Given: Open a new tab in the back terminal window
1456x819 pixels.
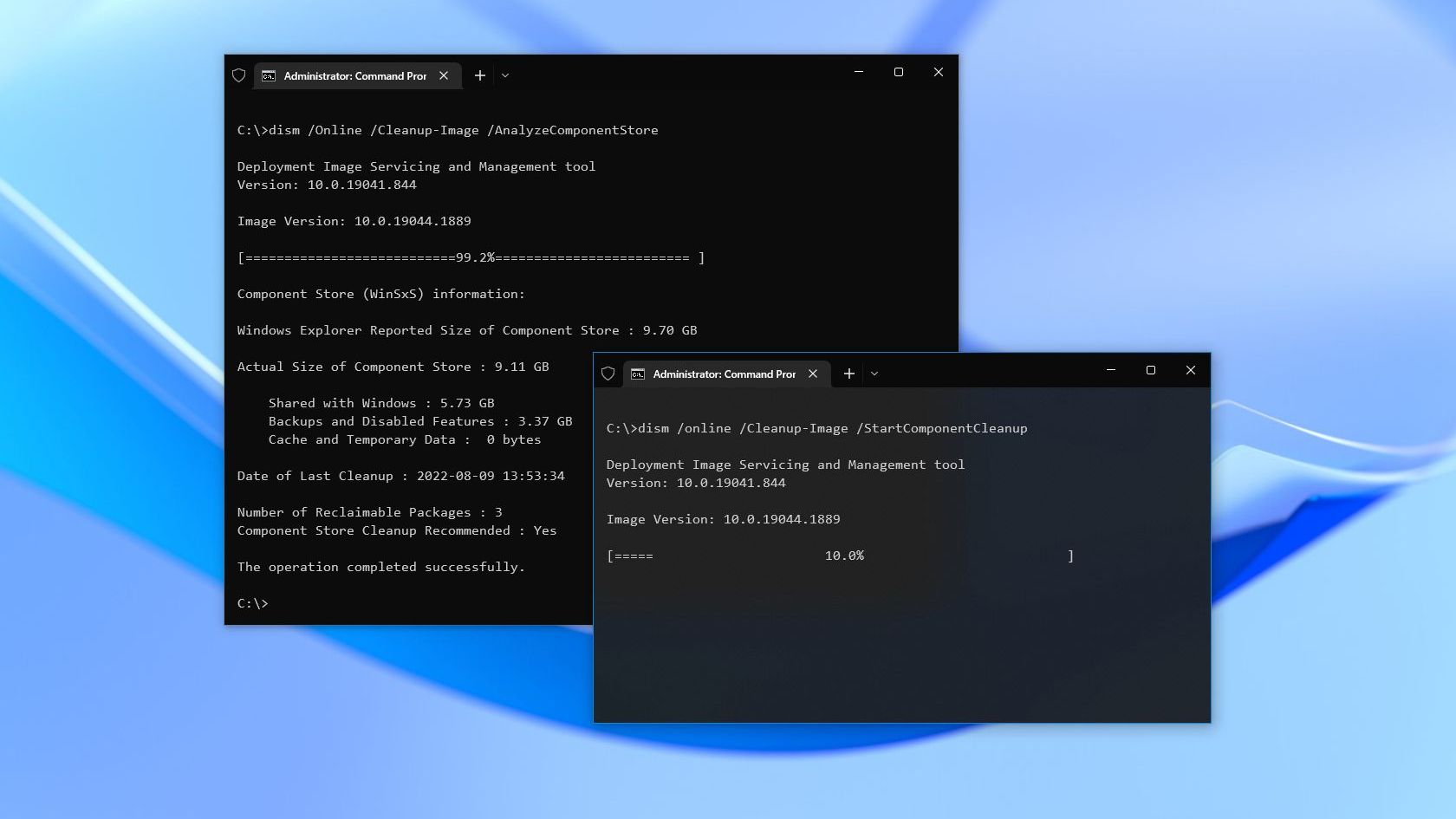Looking at the screenshot, I should [480, 75].
